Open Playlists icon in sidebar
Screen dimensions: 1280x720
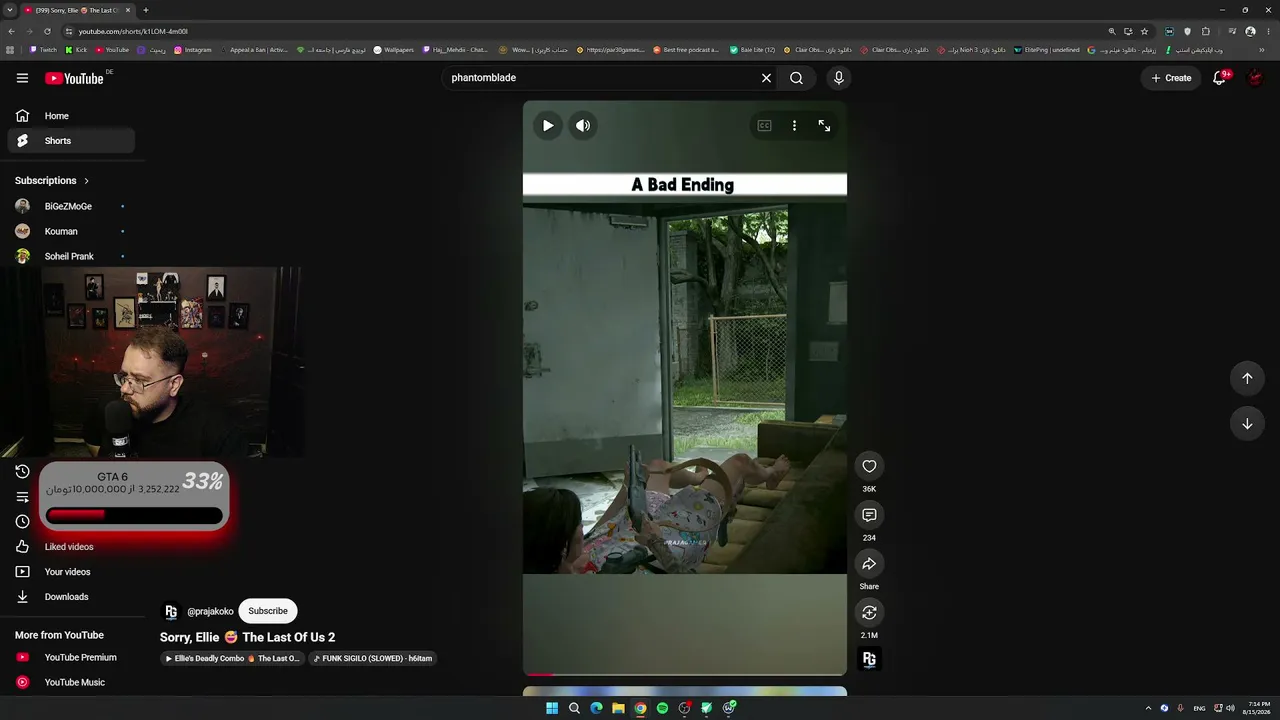pos(22,497)
